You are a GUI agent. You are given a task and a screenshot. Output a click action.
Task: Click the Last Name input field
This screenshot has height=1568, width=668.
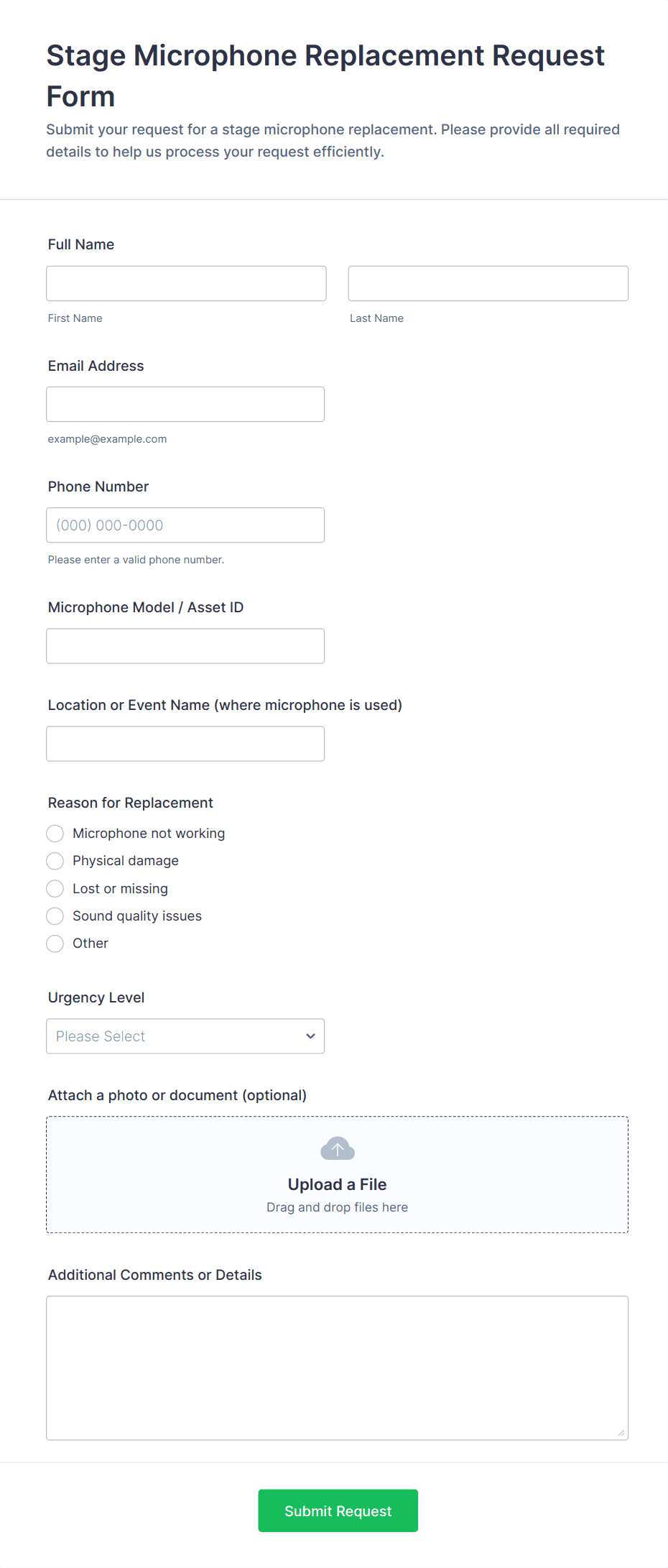click(488, 283)
